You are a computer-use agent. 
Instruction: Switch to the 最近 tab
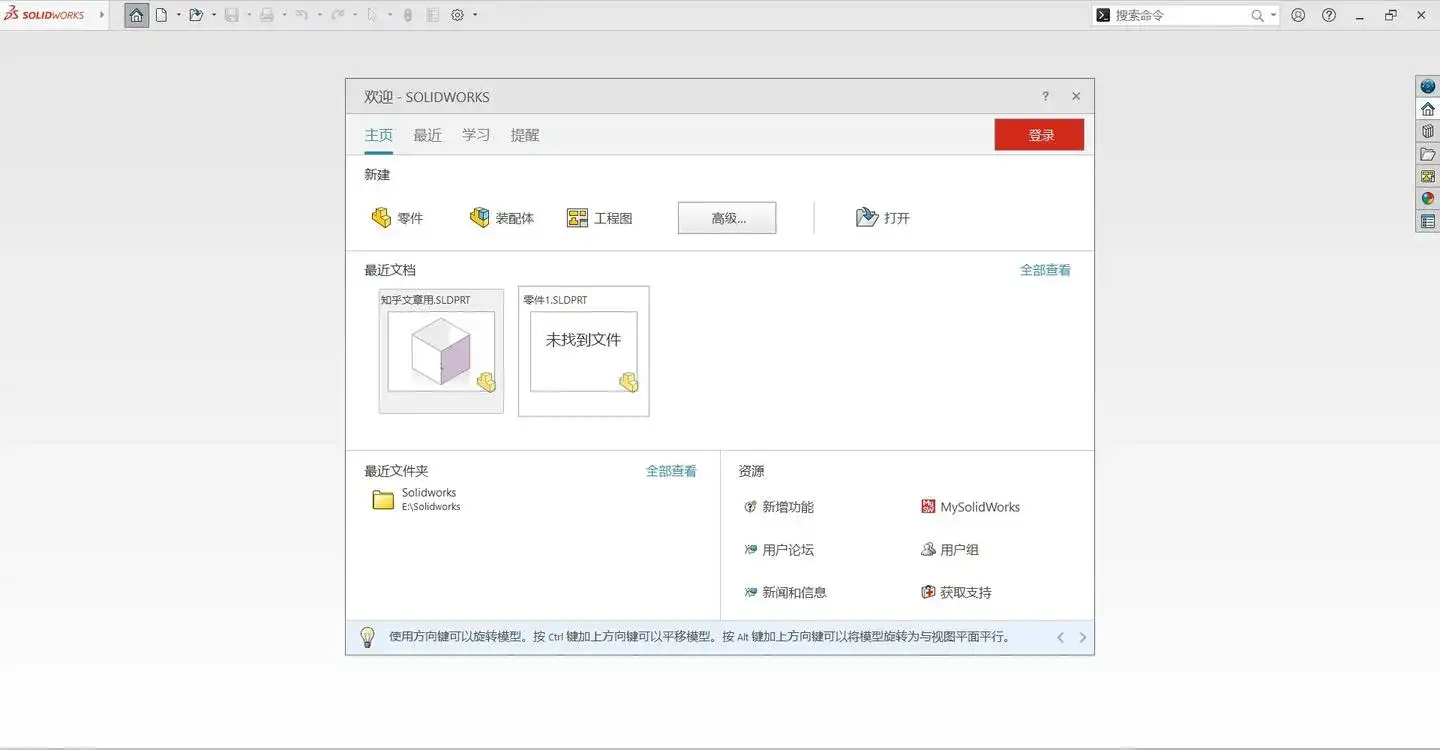(427, 135)
